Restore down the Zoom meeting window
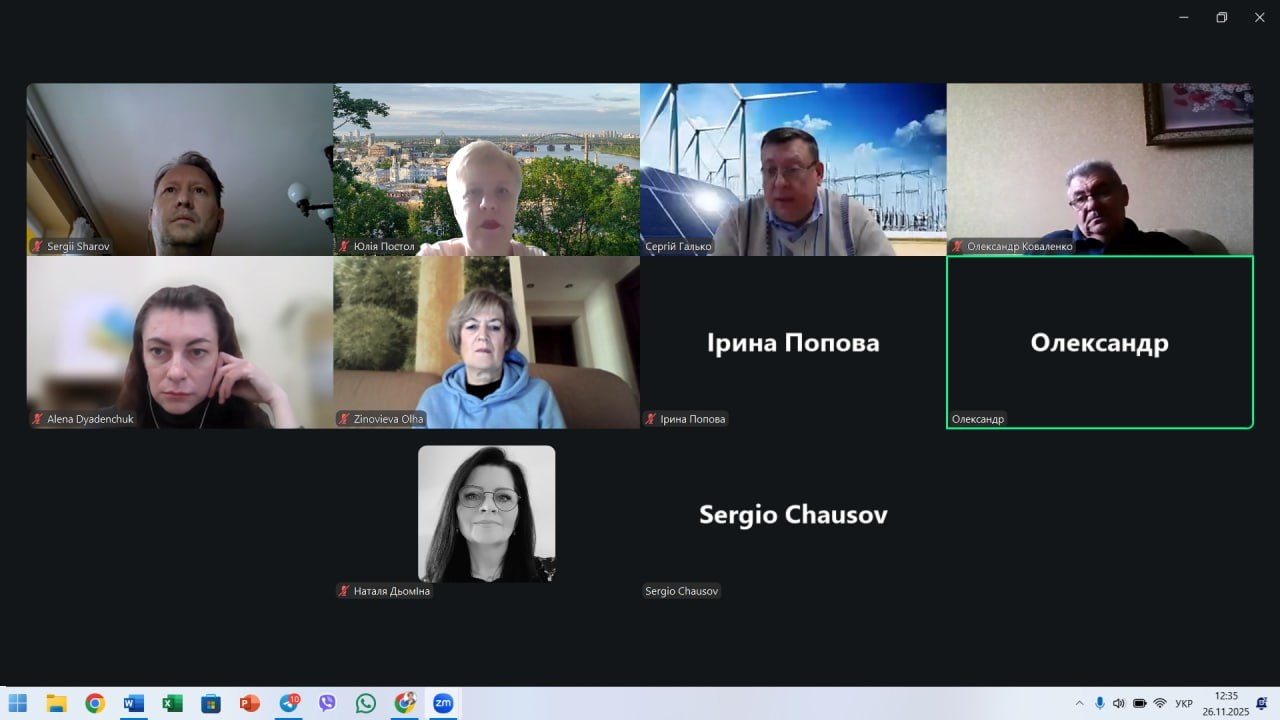 (x=1221, y=17)
